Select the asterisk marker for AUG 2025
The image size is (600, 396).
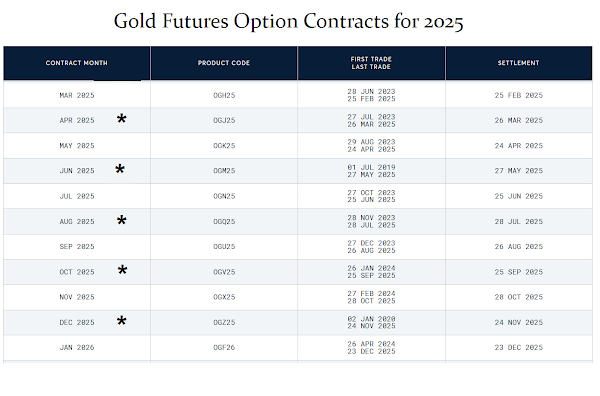(x=121, y=220)
